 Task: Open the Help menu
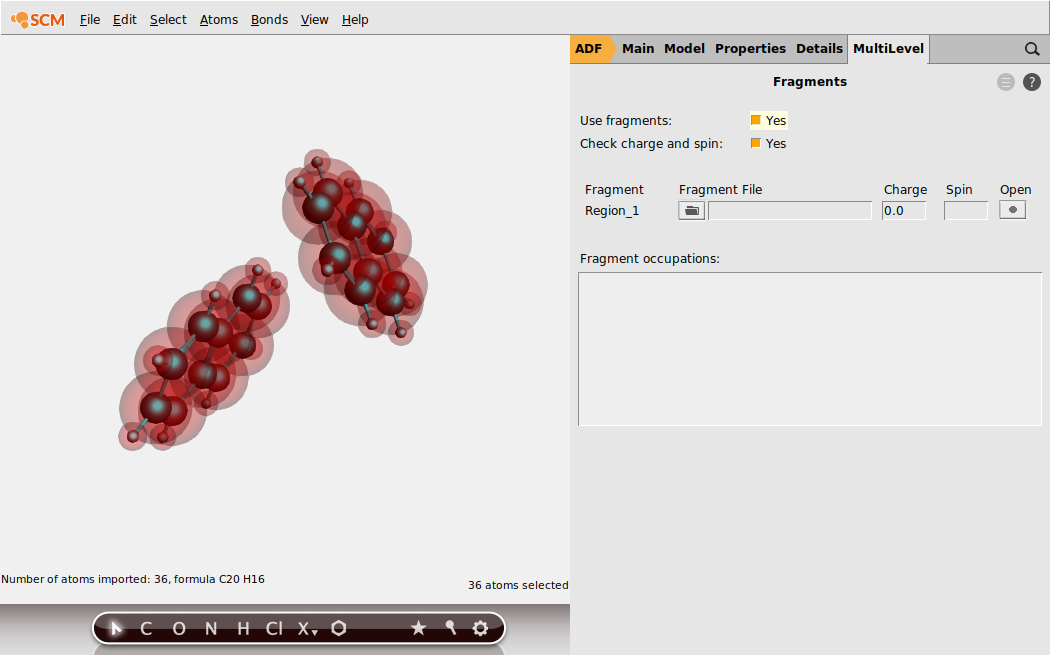click(x=355, y=20)
